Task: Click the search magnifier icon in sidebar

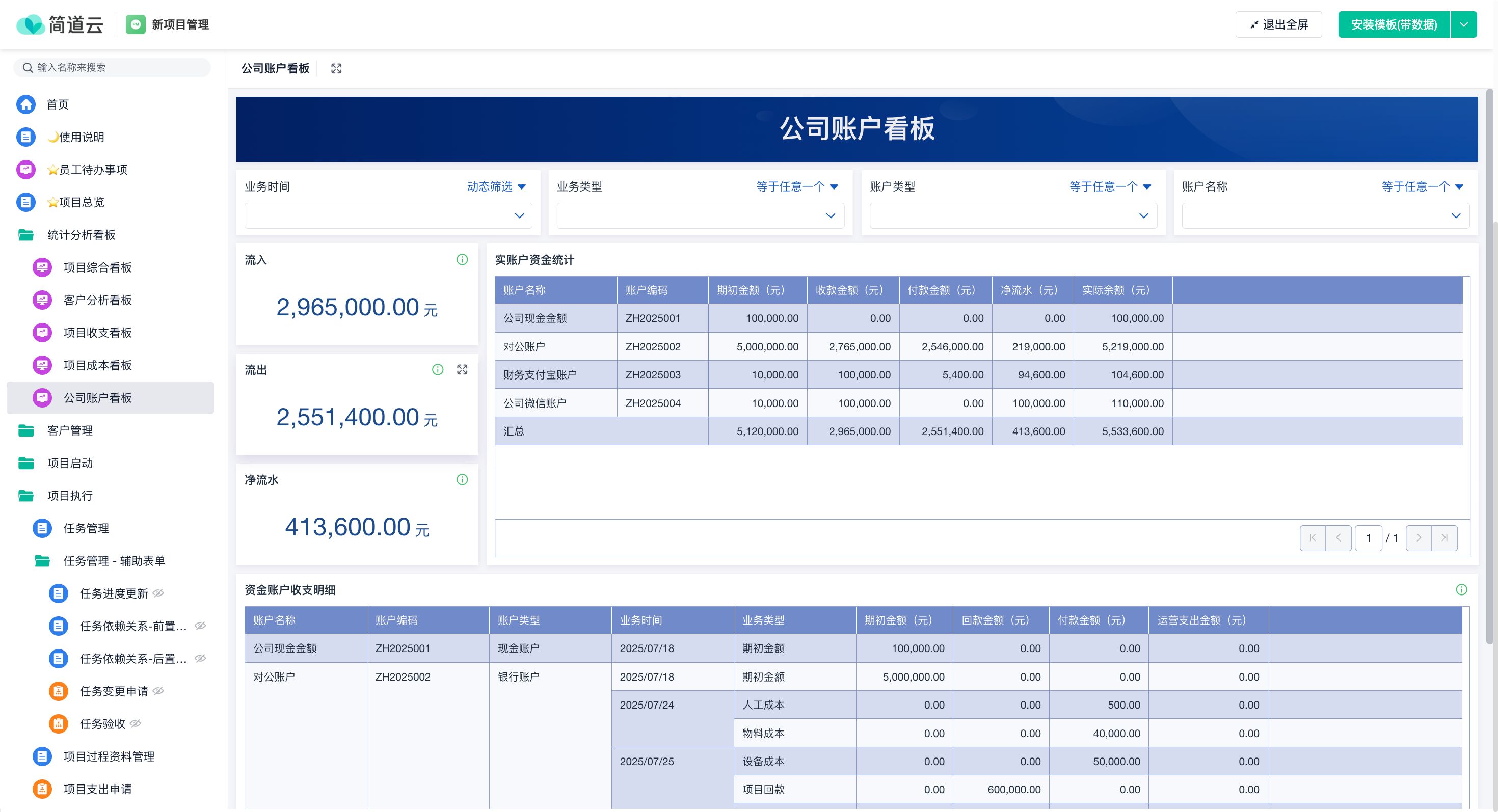Action: [28, 67]
